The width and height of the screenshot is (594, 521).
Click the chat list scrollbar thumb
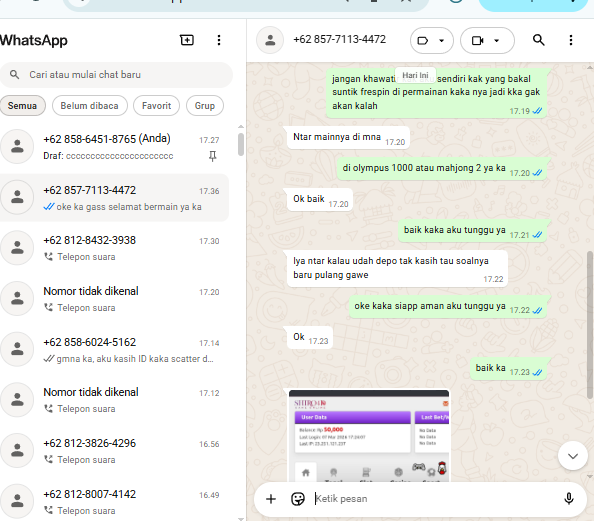[x=241, y=144]
